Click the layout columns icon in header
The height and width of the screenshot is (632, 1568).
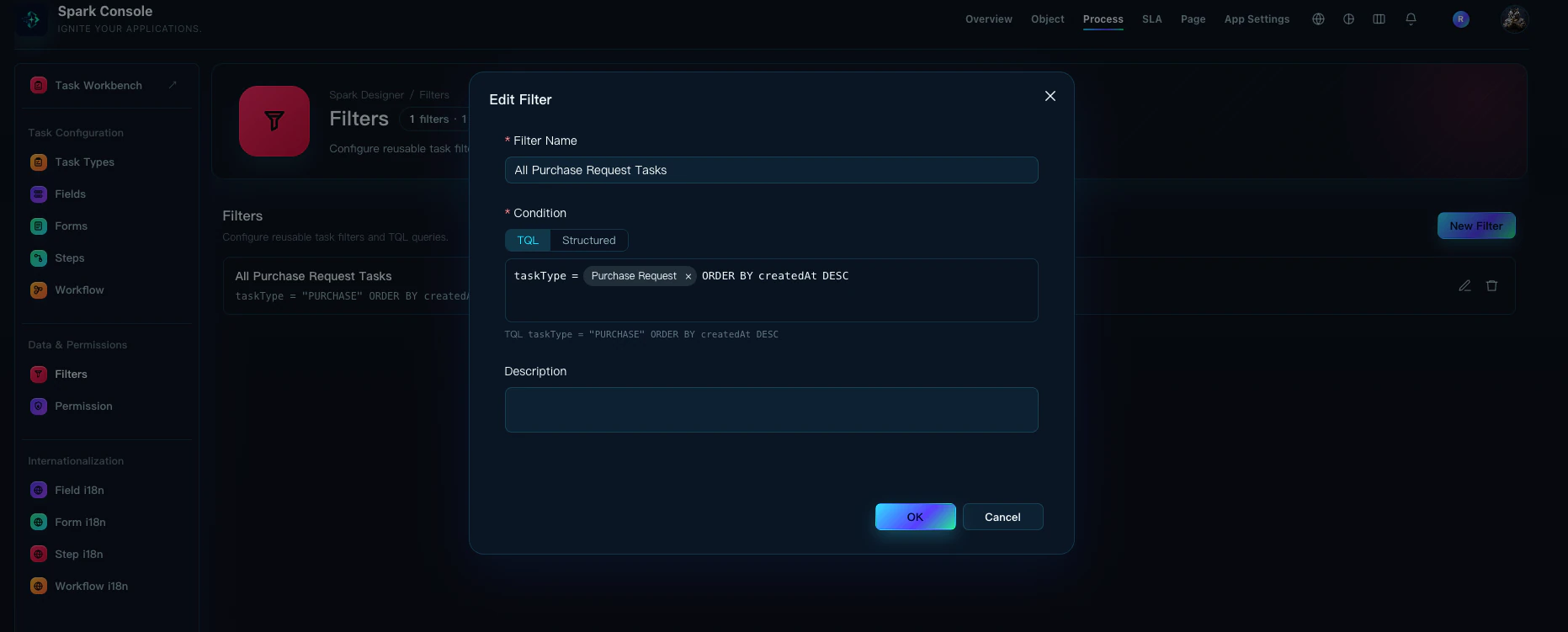click(x=1379, y=19)
